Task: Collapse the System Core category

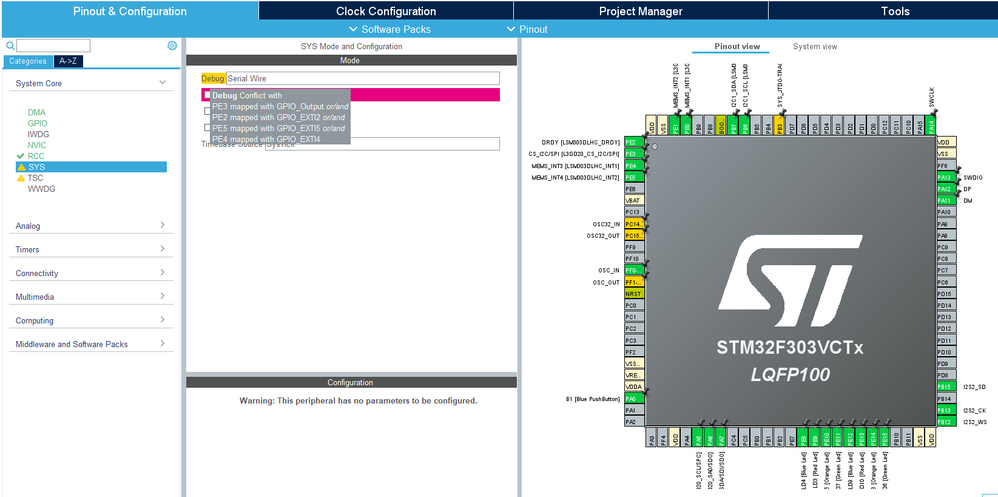Action: [90, 83]
